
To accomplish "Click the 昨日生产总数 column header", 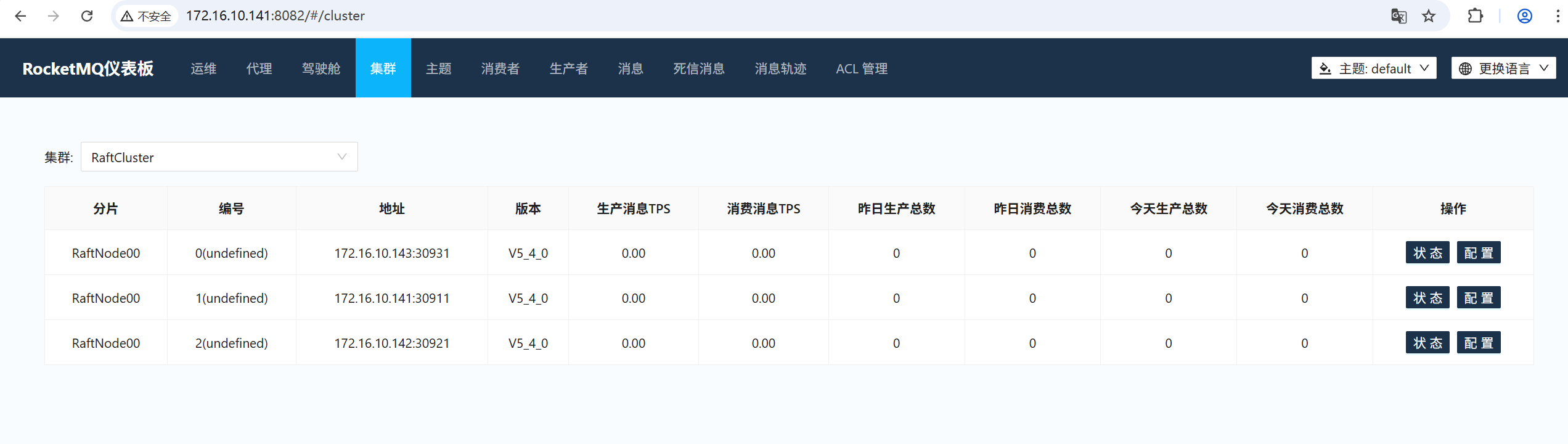I will pos(897,208).
